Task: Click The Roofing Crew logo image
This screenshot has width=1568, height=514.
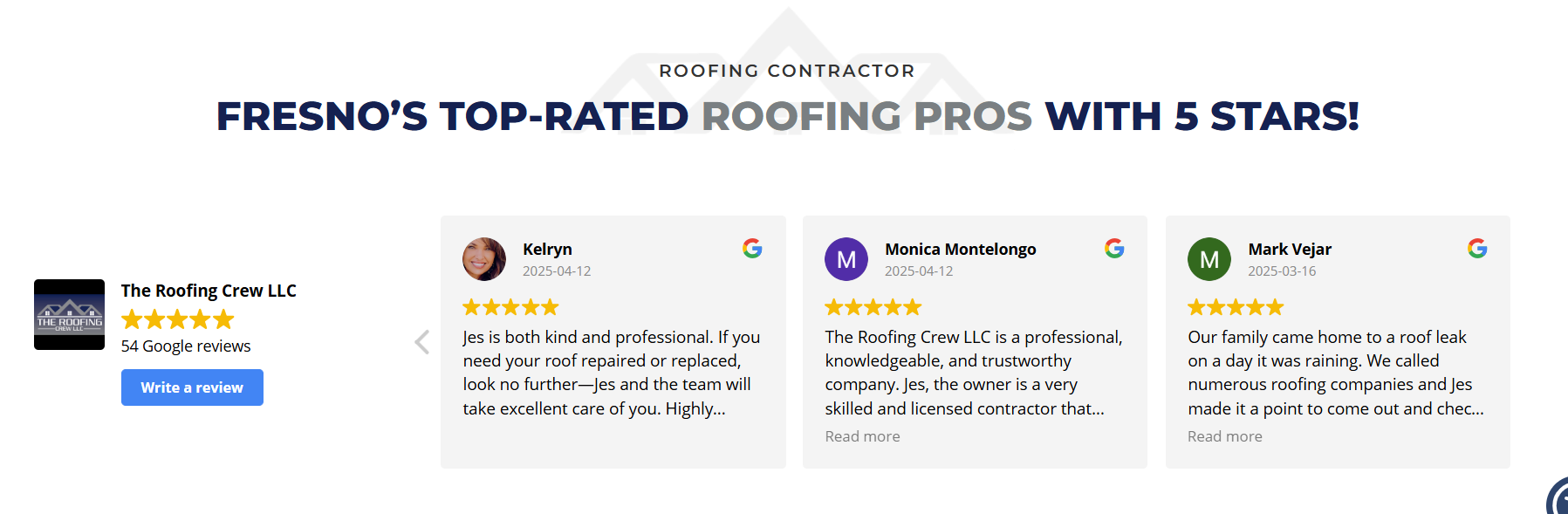Action: click(x=70, y=314)
